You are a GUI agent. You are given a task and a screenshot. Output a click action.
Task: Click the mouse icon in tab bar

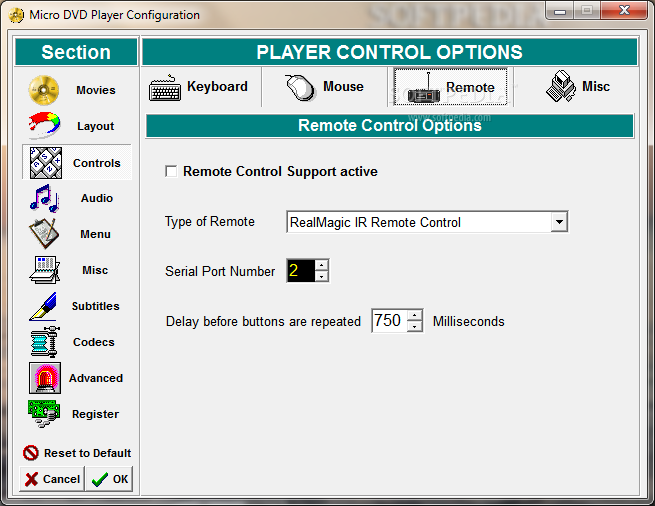(x=300, y=87)
